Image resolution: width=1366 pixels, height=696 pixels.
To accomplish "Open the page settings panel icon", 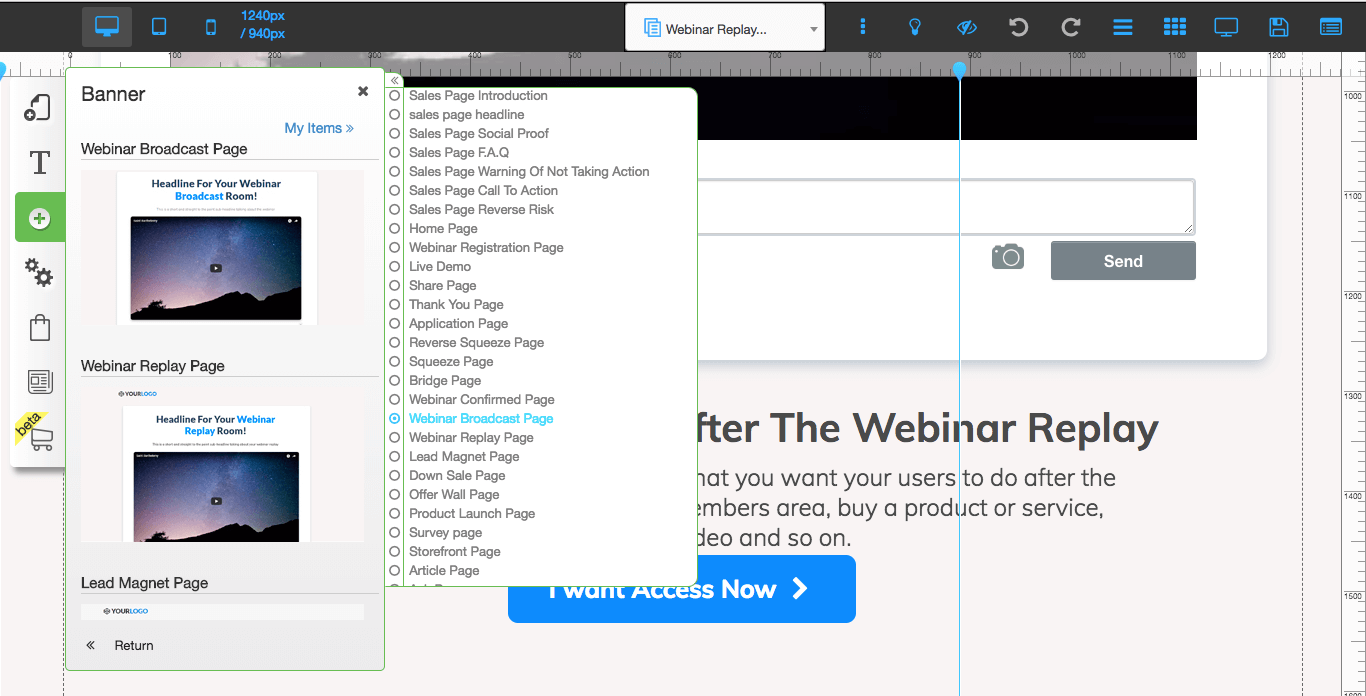I will click(1330, 27).
